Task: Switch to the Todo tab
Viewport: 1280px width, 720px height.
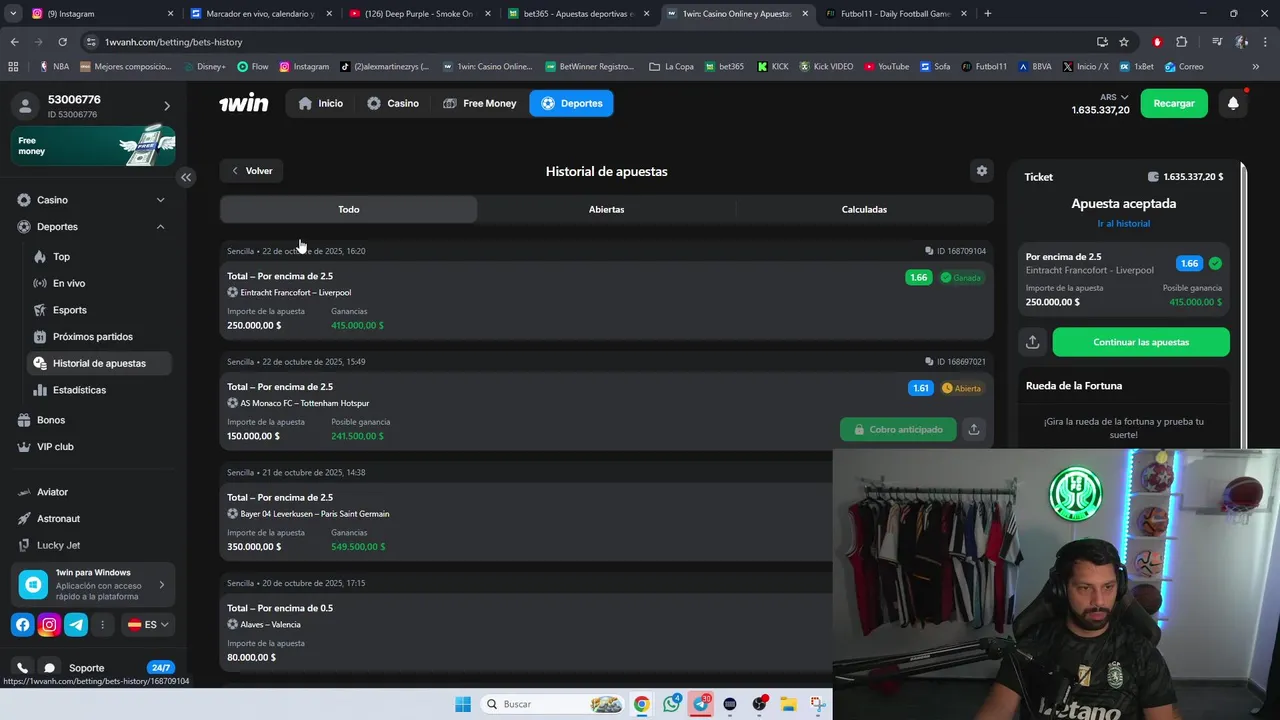Action: tap(349, 209)
